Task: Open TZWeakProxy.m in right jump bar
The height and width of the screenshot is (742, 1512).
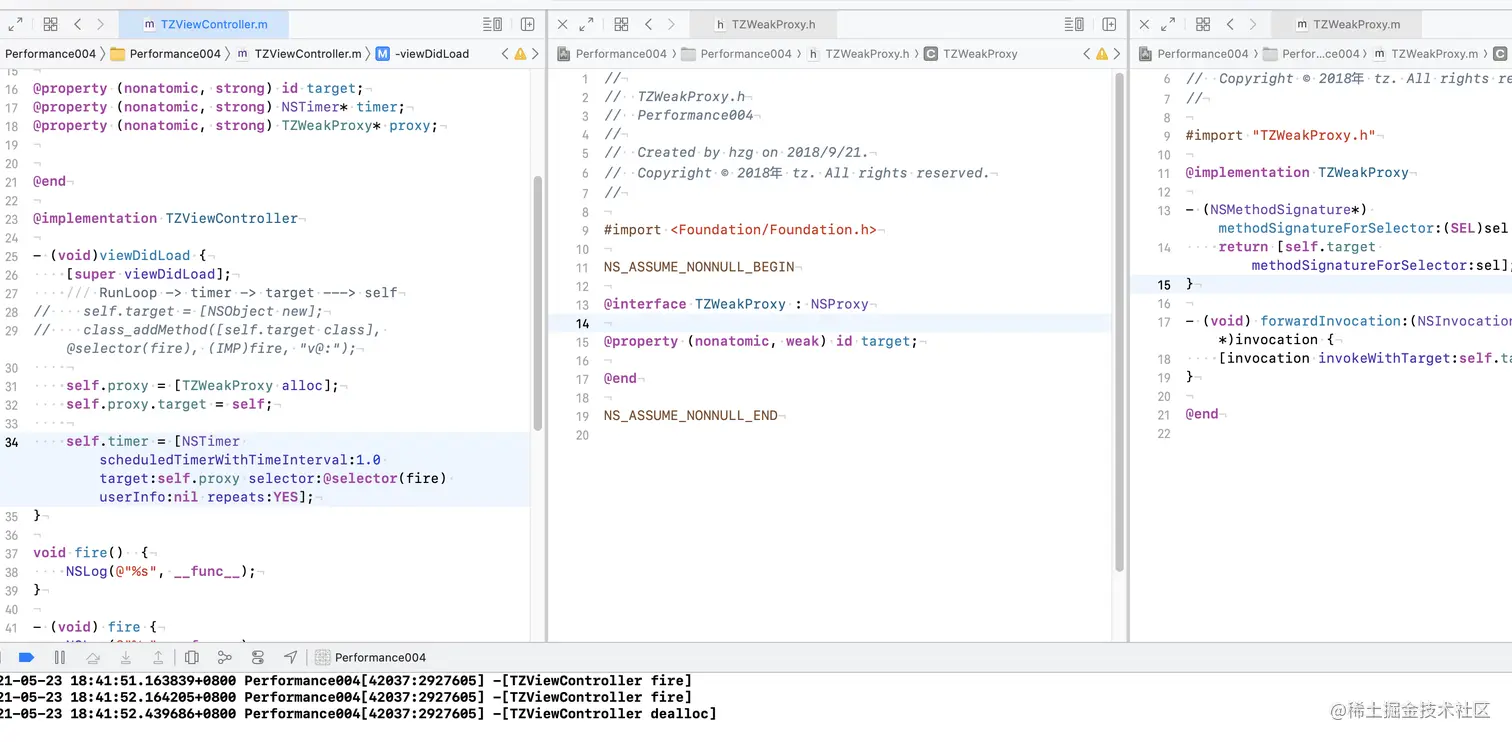Action: 1425,54
